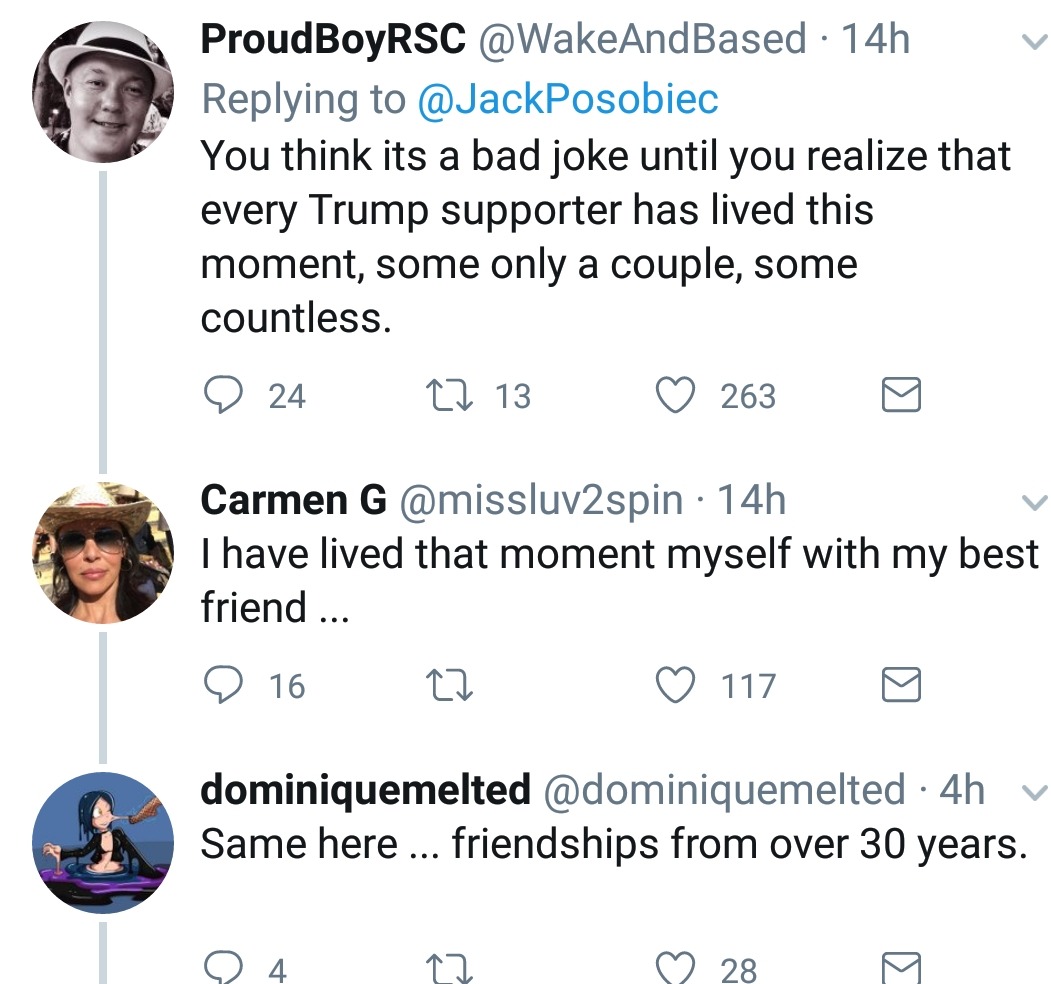Expand Carmen G tweet options chevron
Image resolution: width=1051 pixels, height=984 pixels.
pos(1029,503)
